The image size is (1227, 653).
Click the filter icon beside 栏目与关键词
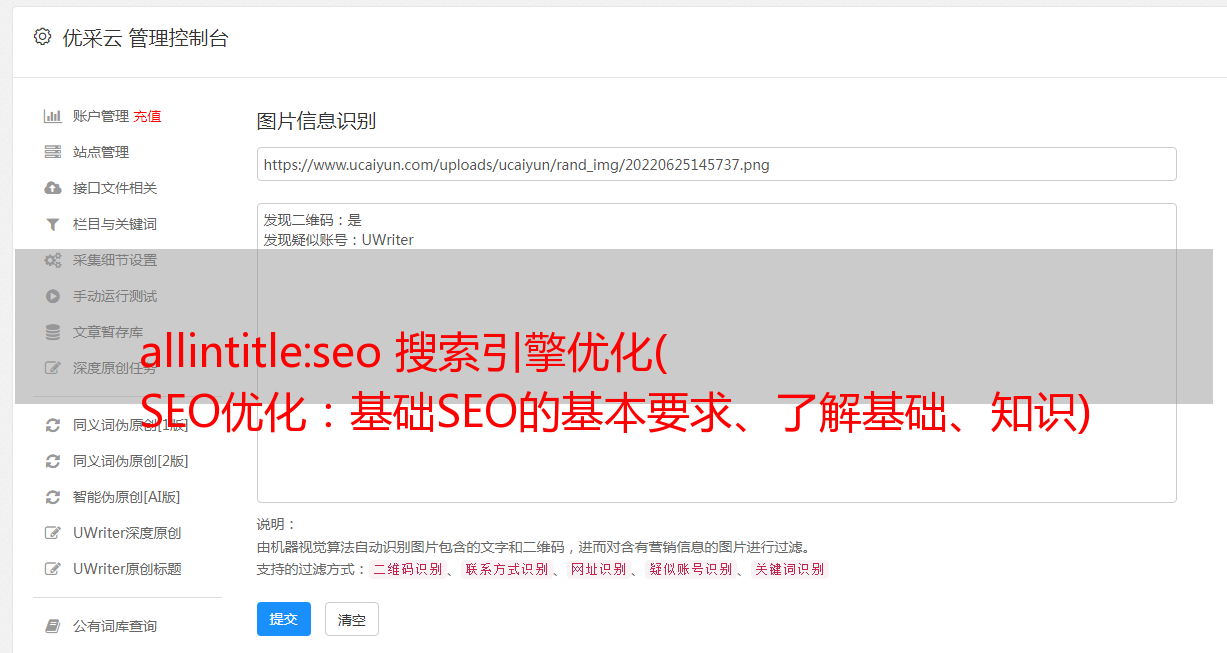tap(53, 224)
